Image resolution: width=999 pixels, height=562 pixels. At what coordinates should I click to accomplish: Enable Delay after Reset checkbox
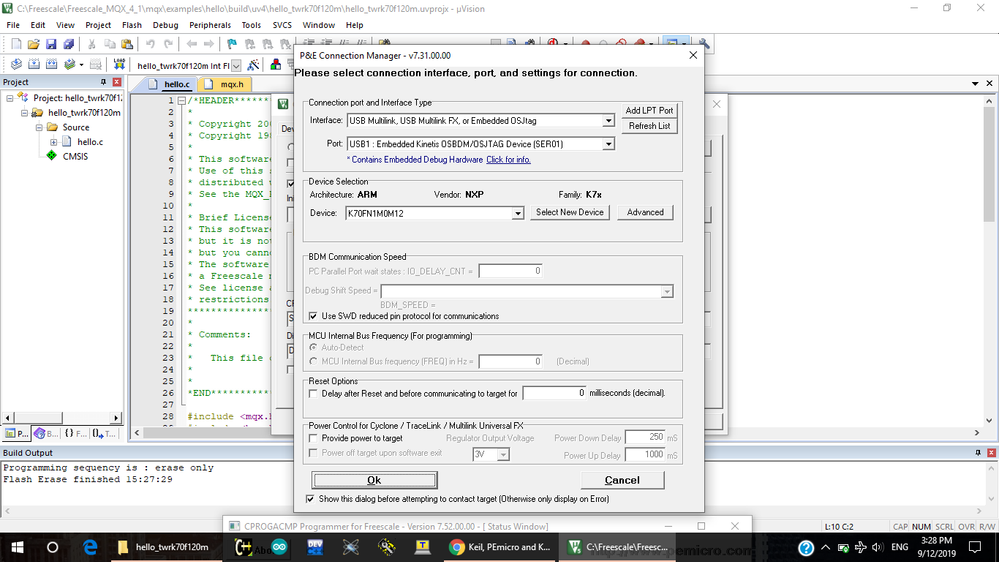pos(313,394)
